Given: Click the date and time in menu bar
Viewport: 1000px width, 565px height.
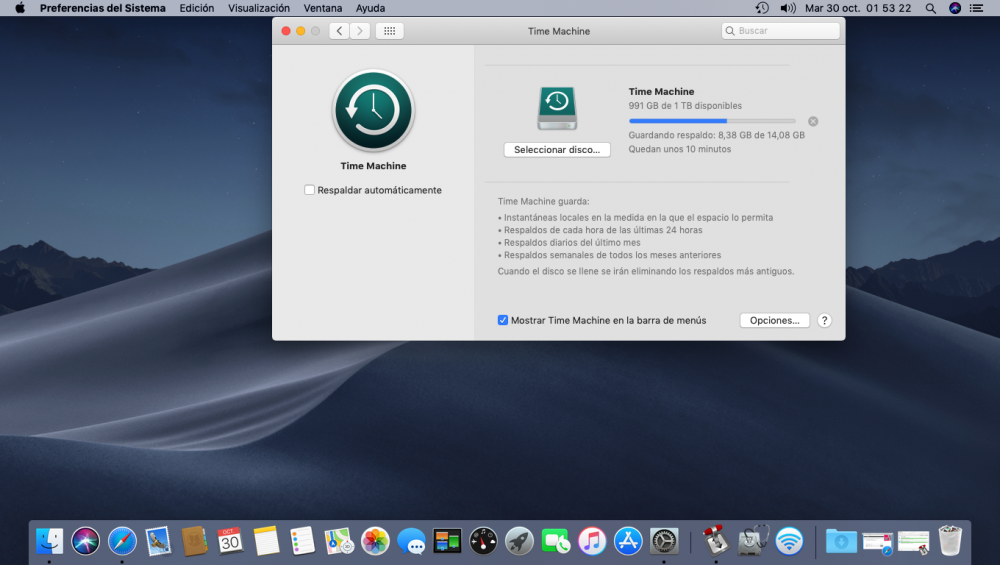Looking at the screenshot, I should pyautogui.click(x=858, y=8).
